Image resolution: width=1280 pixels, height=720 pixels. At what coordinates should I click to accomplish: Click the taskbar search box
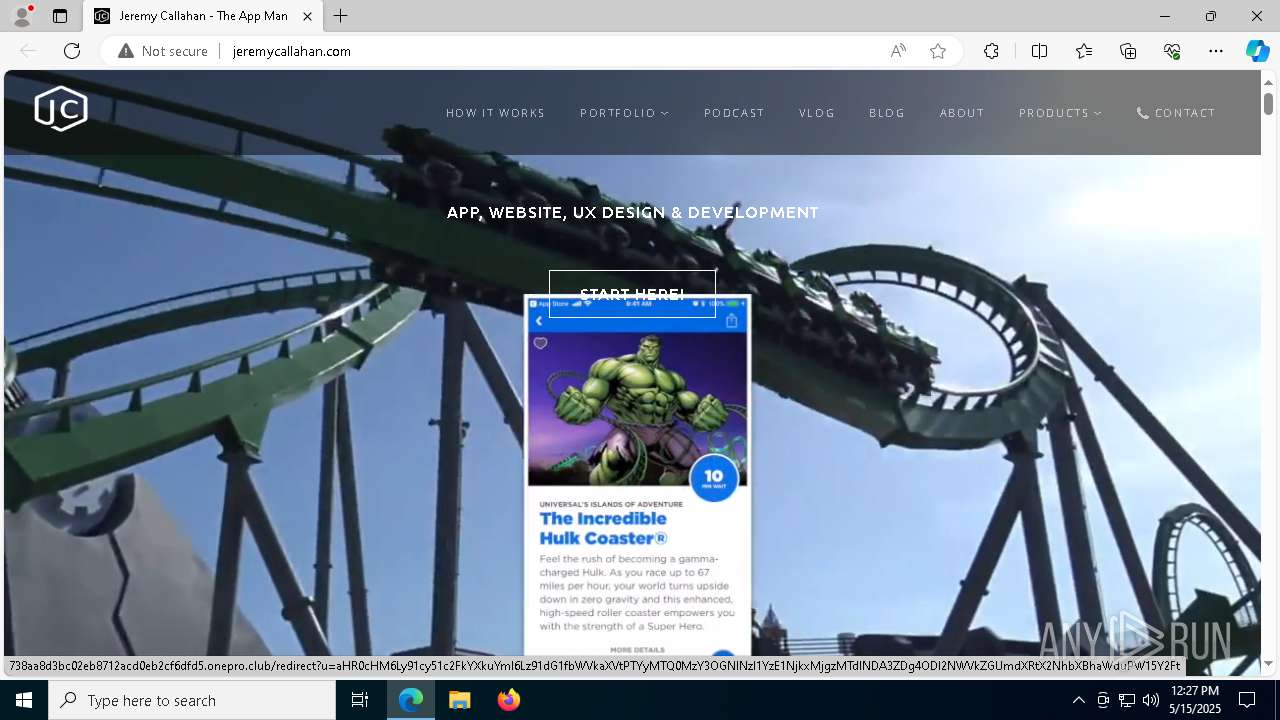192,700
